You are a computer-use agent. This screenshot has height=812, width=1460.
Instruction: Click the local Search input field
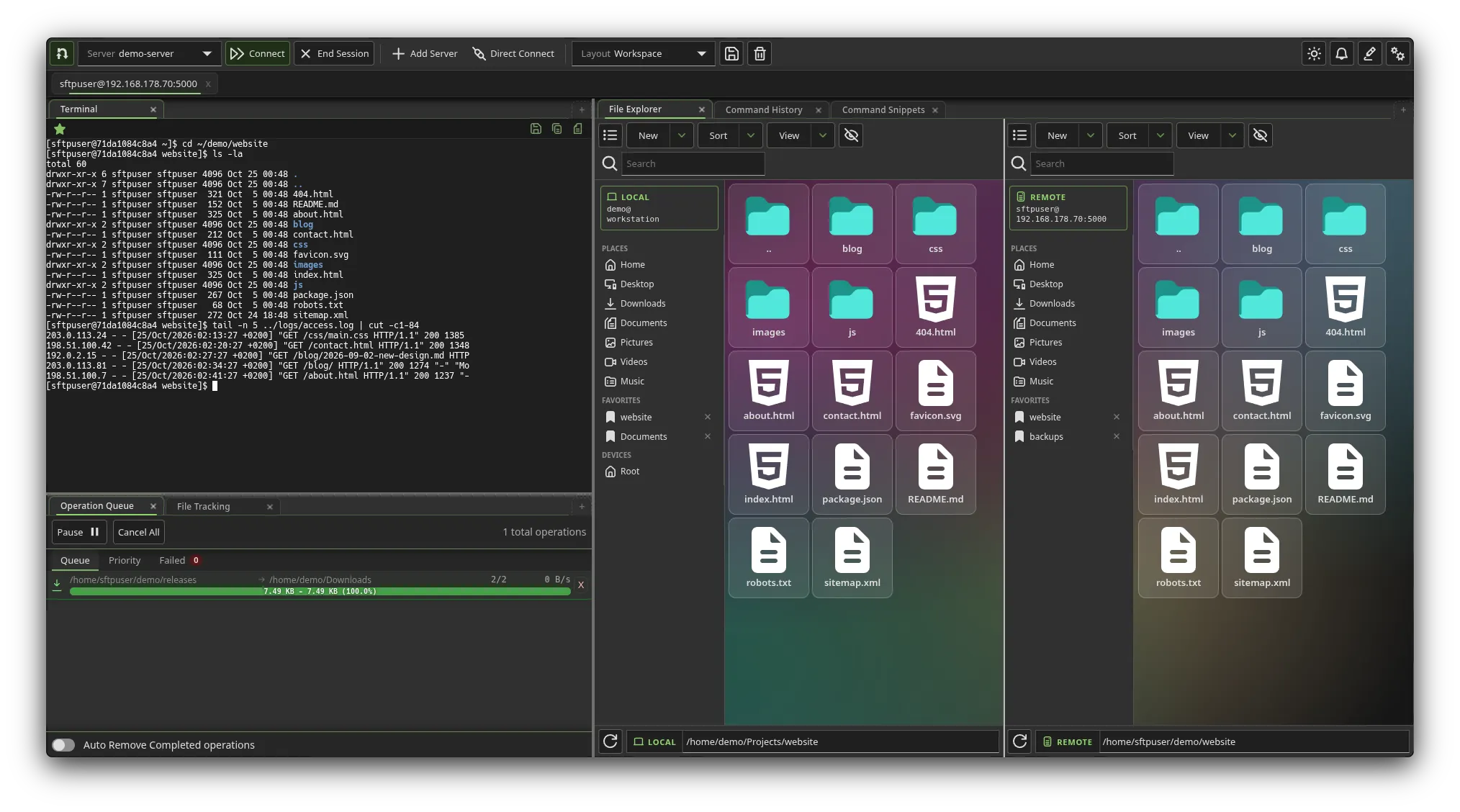point(693,163)
